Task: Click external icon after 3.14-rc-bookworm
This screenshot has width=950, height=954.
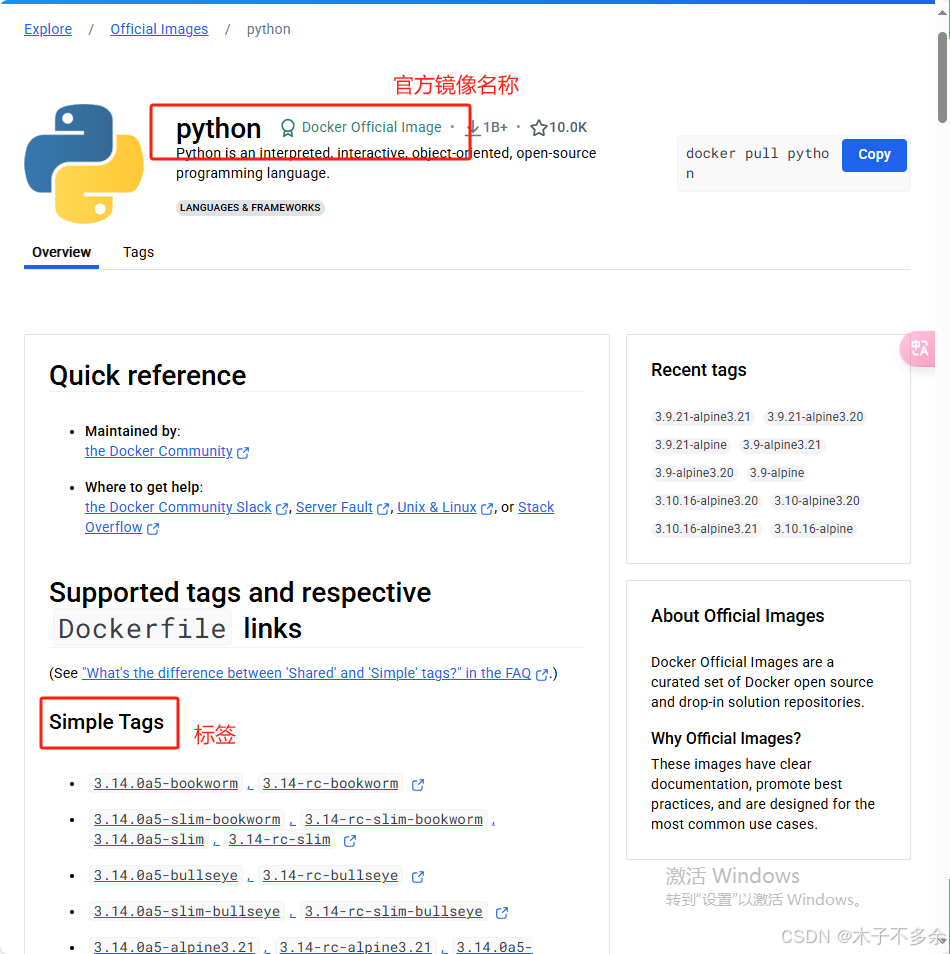Action: (417, 785)
